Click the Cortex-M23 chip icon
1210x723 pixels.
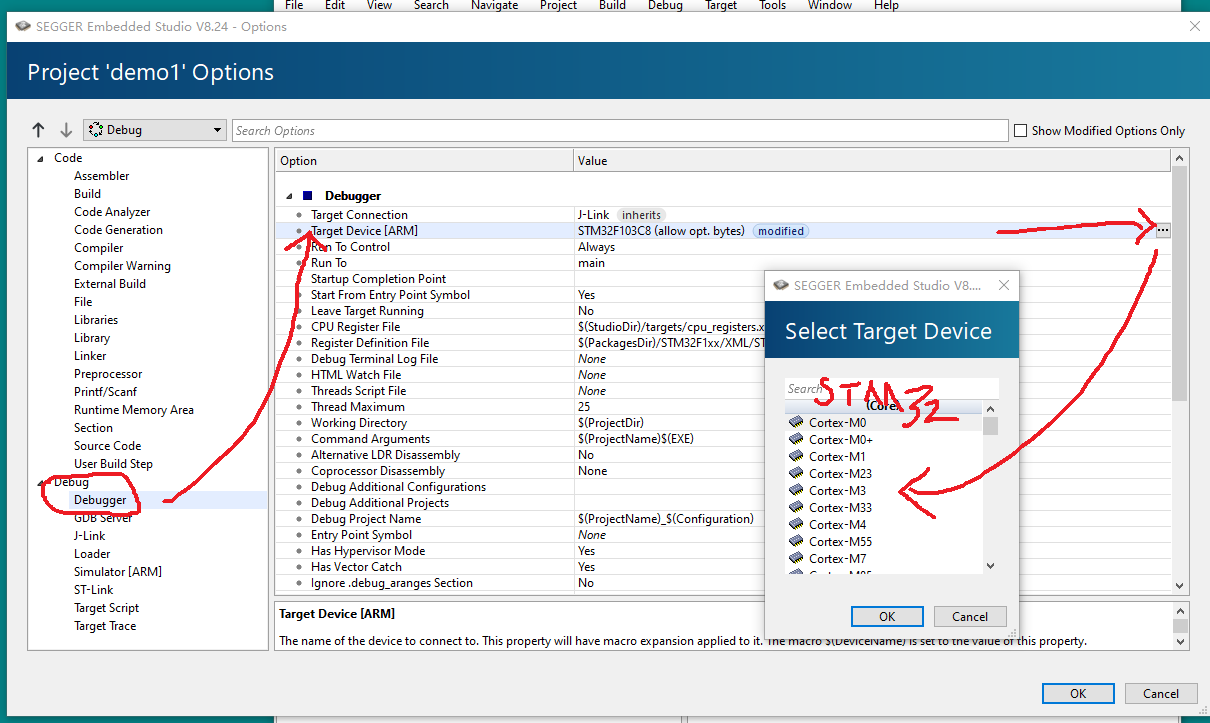click(796, 474)
